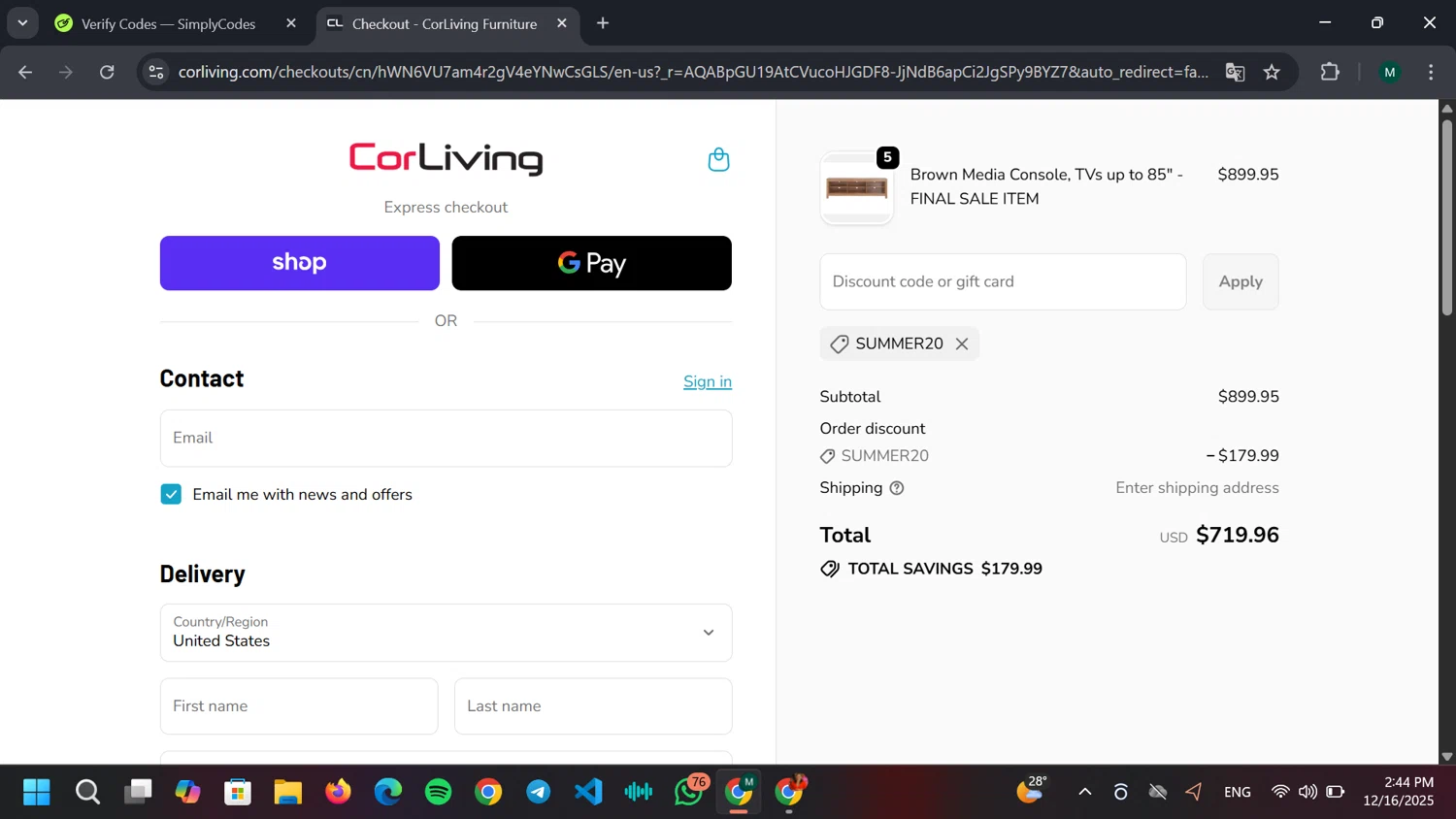
Task: Open the Chrome extensions puzzle icon
Action: point(1330,72)
